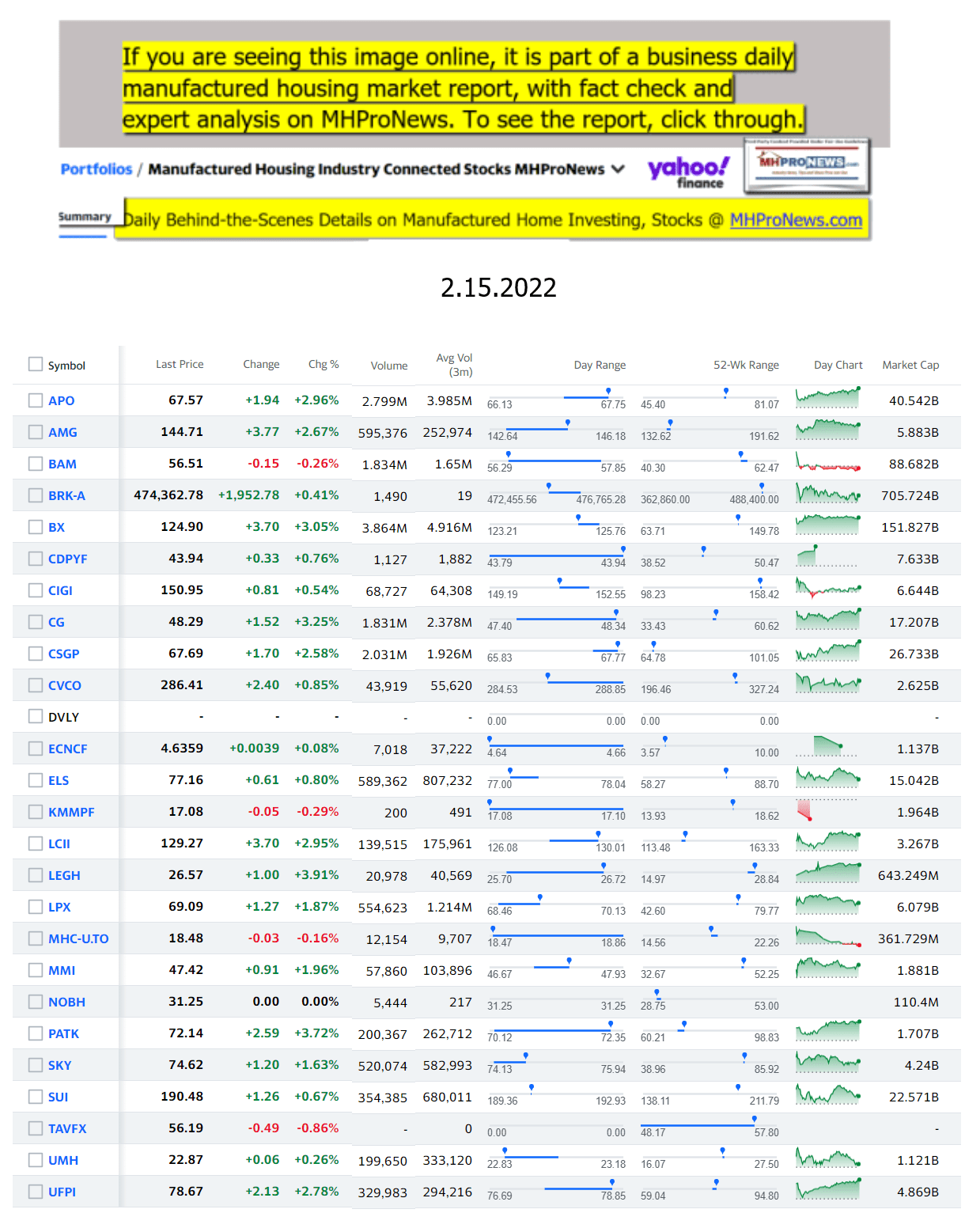Viewport: 965px width, 1232px height.
Task: Open the BAM day chart sparkline
Action: click(x=828, y=461)
